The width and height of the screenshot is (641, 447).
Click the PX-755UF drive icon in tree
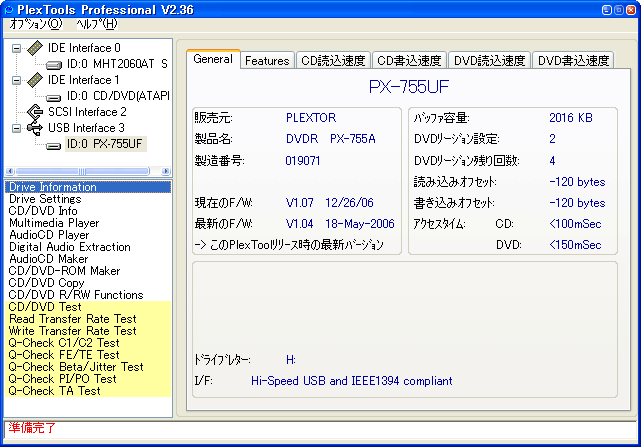pos(54,146)
